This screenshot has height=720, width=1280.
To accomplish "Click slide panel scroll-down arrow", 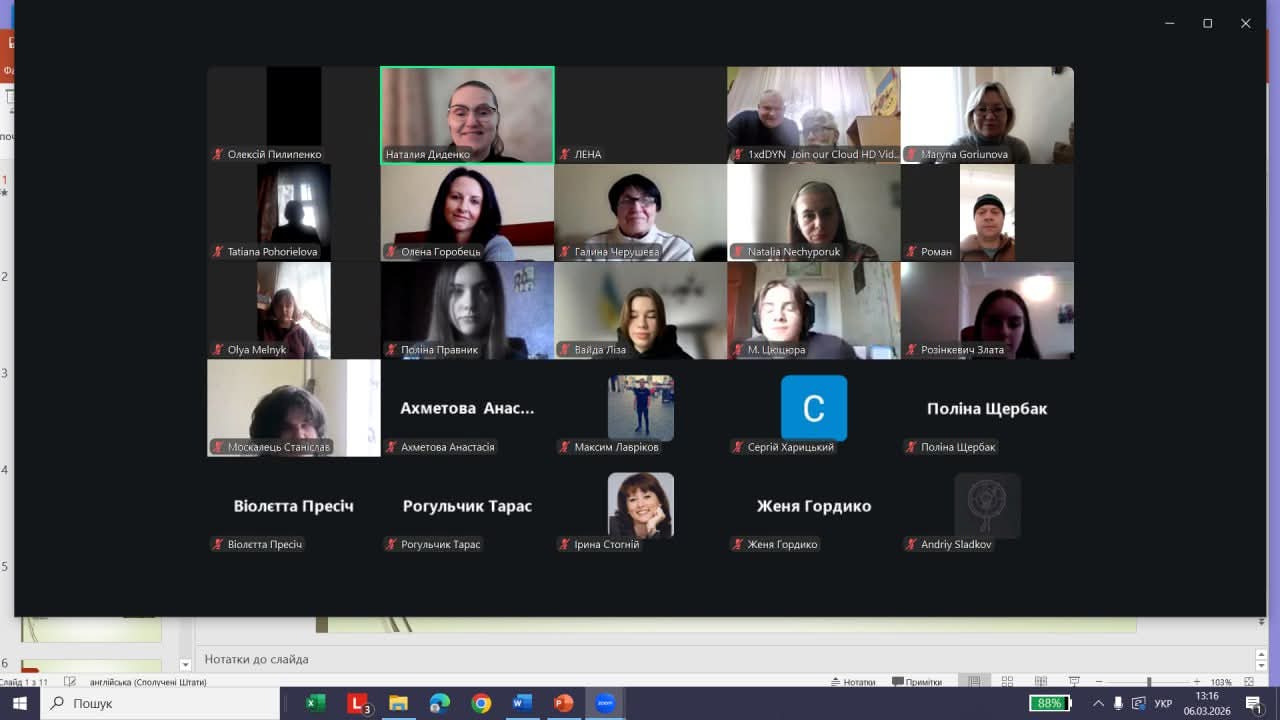I will pyautogui.click(x=185, y=665).
